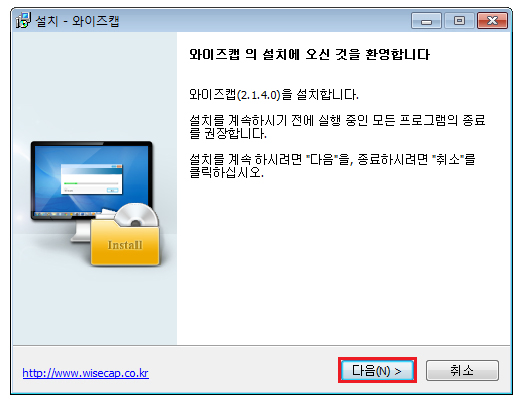Click the yellow Install folder graphic

[125, 243]
